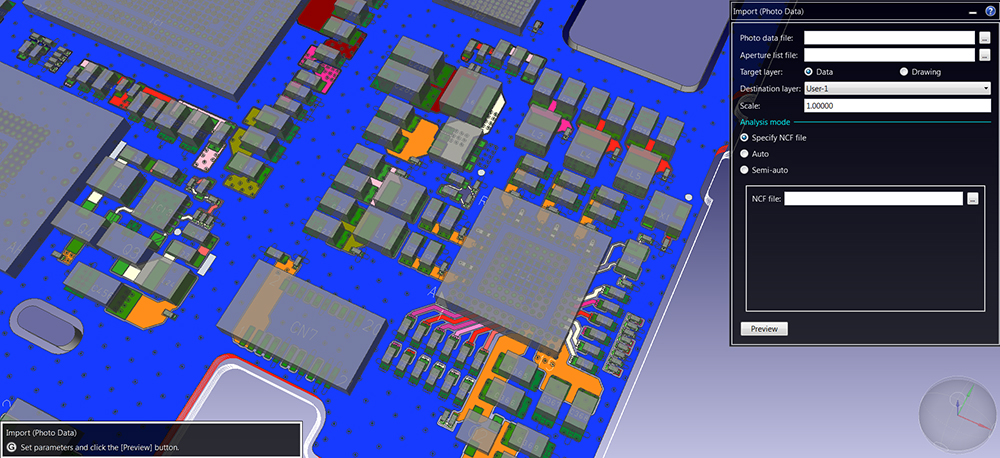
Task: Click the guidance icon in the status message
Action: [x=12, y=448]
